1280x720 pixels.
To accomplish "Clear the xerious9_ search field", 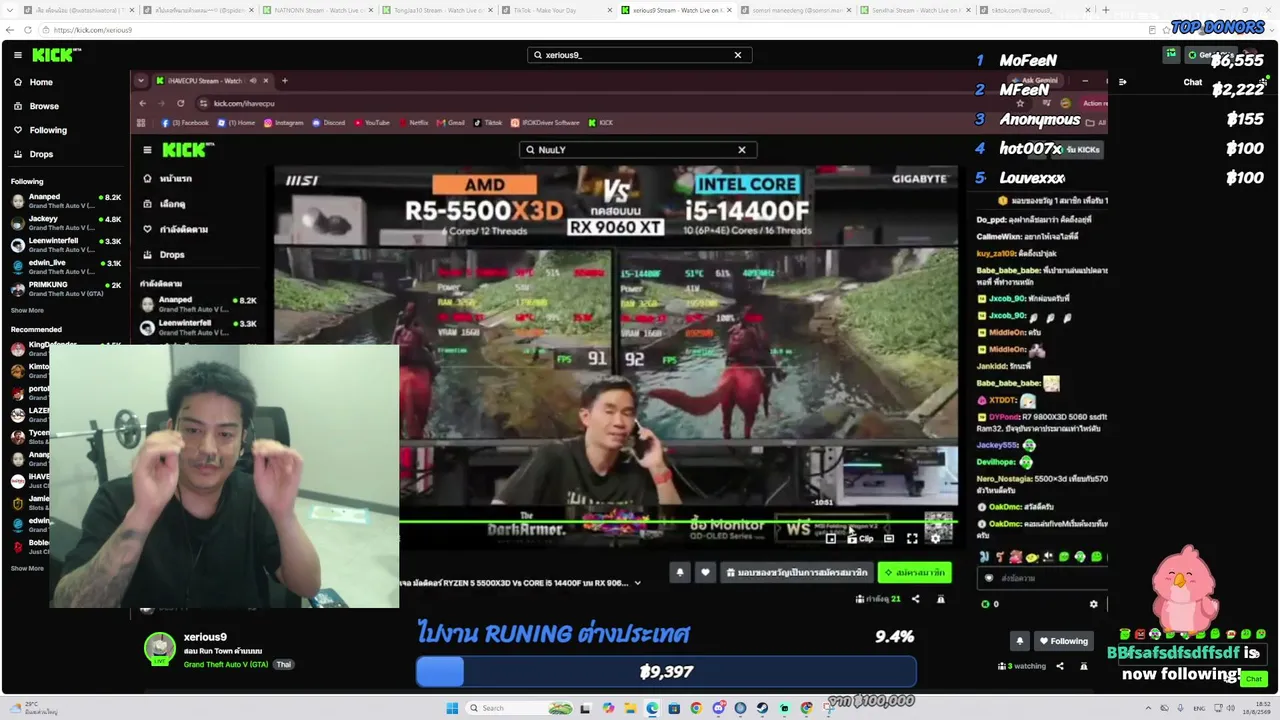I will pos(738,55).
